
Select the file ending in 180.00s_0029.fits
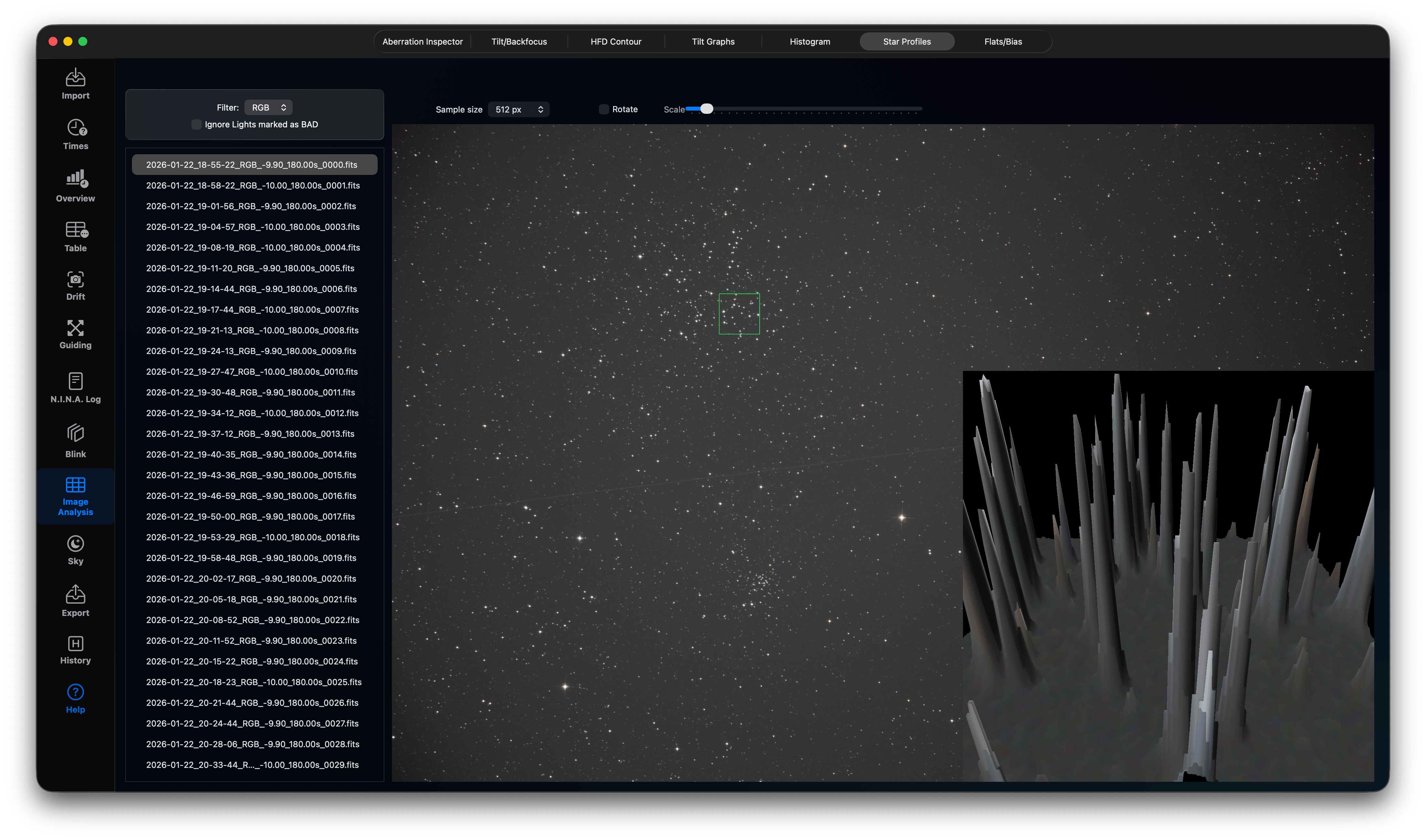pyautogui.click(x=254, y=765)
